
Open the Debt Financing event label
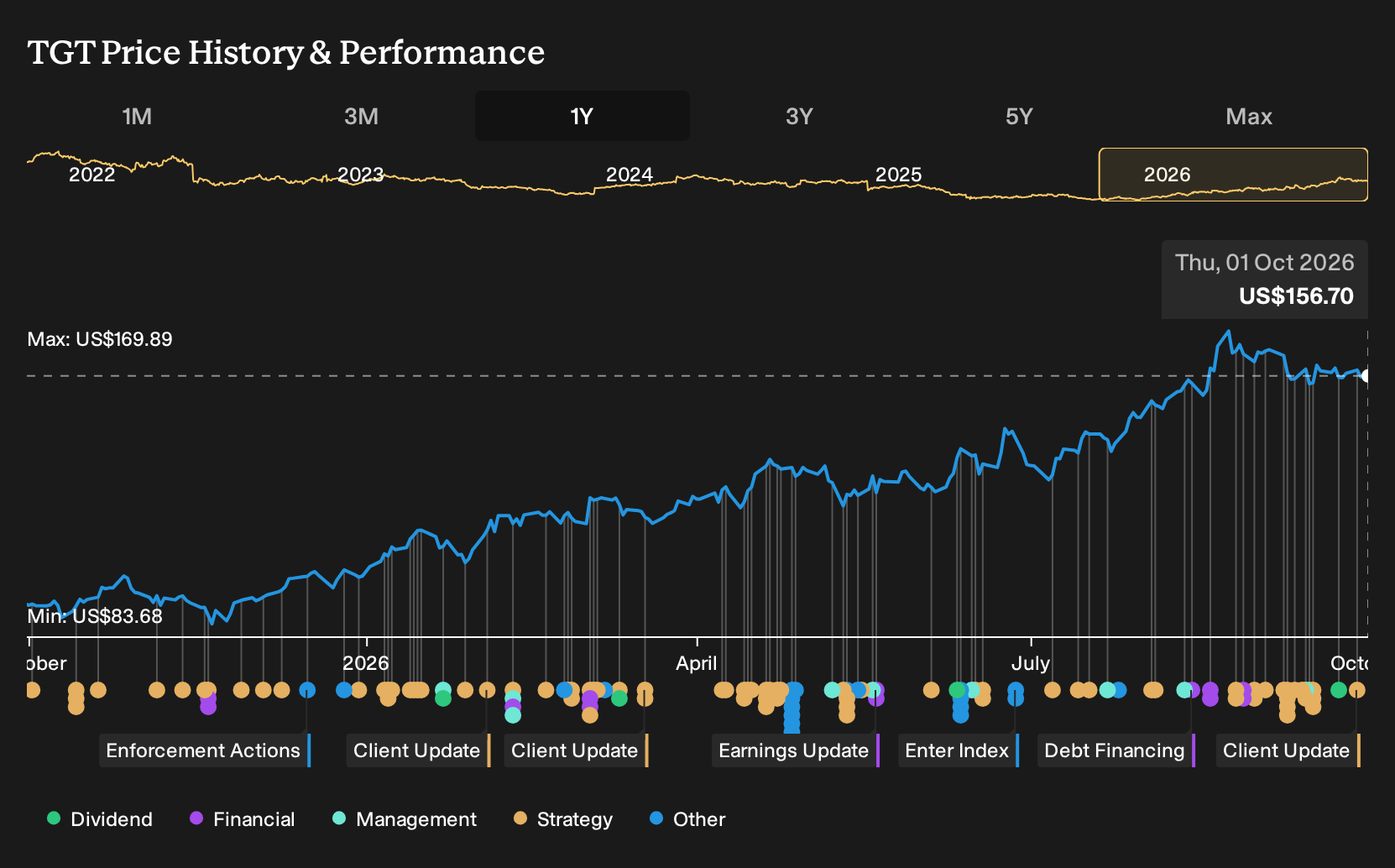tap(1115, 750)
